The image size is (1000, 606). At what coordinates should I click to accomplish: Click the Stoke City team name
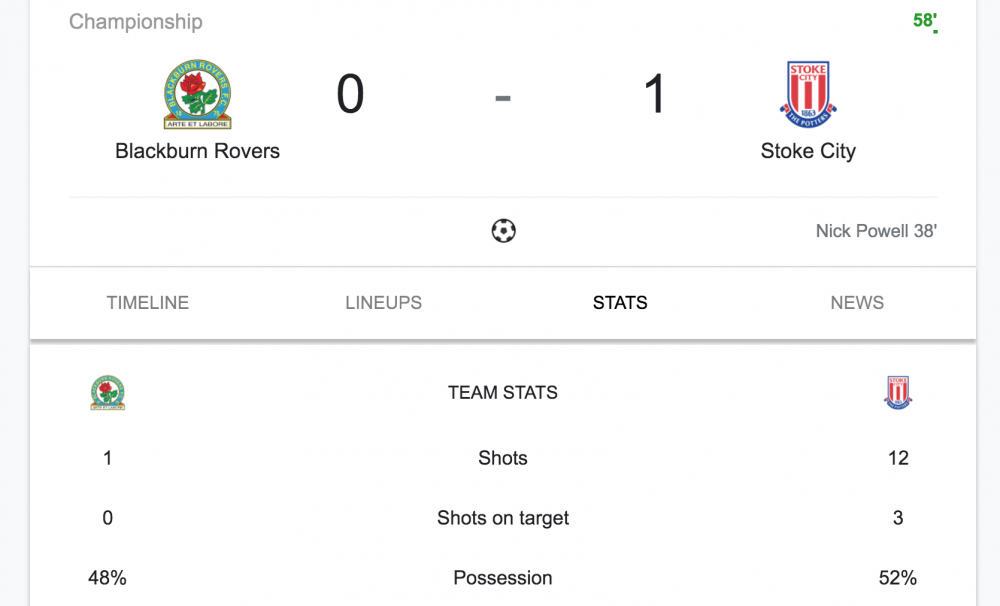tap(808, 151)
